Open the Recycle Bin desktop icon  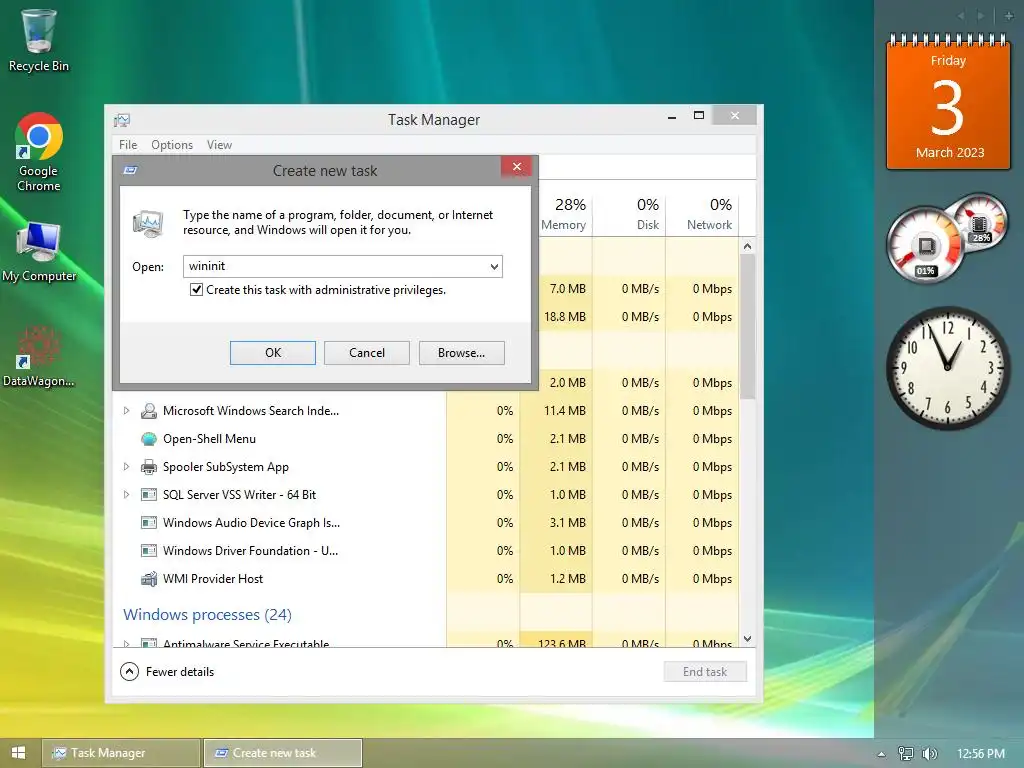pyautogui.click(x=39, y=39)
